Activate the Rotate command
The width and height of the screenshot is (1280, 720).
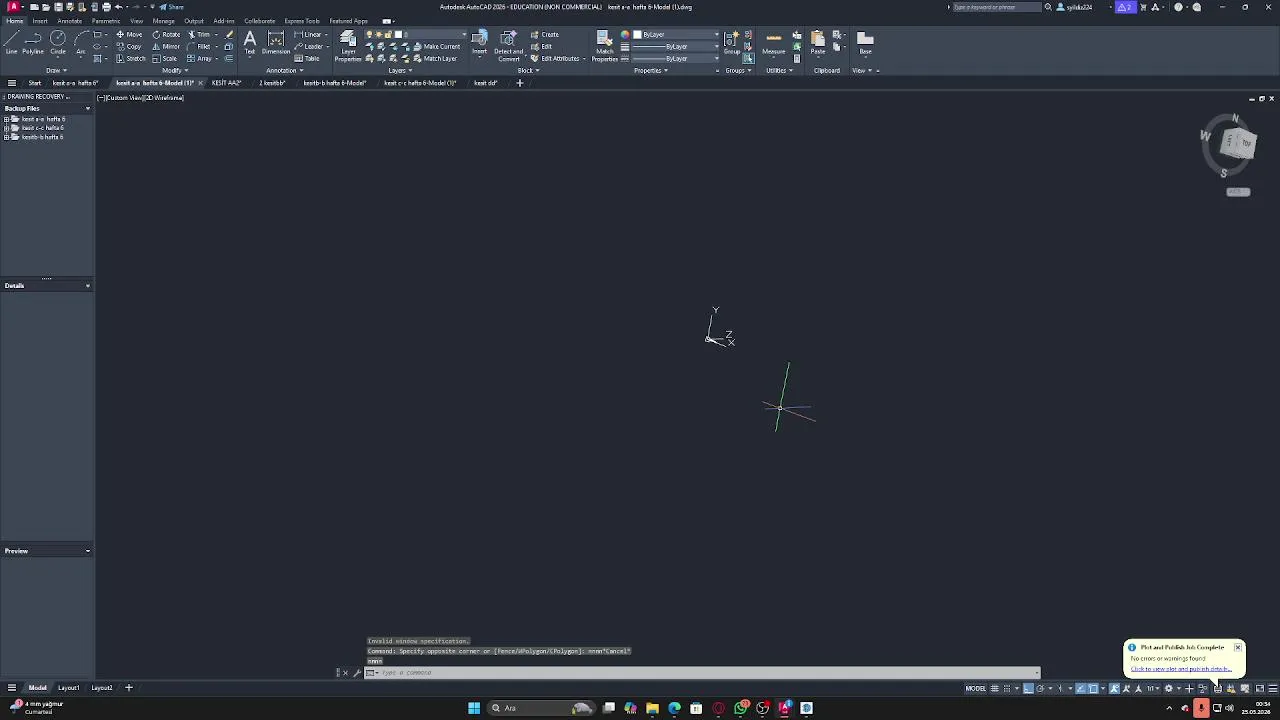coord(166,34)
